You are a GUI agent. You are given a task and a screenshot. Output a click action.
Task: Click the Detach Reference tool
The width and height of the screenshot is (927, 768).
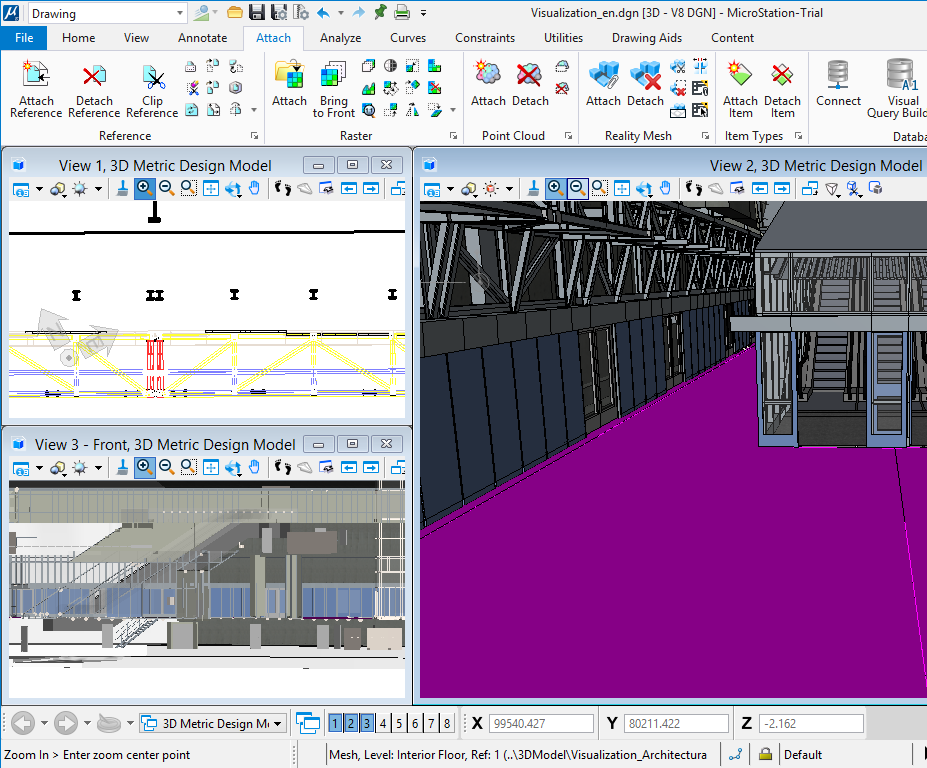point(94,89)
